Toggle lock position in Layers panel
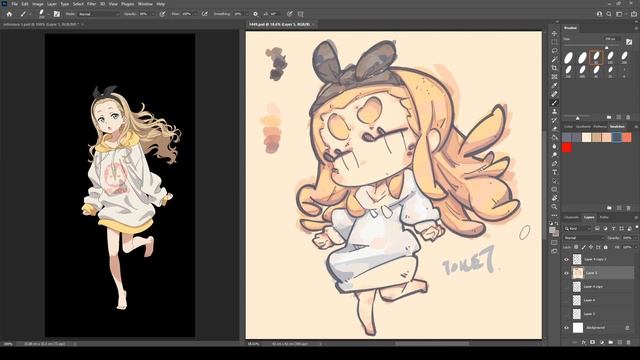 click(x=591, y=247)
